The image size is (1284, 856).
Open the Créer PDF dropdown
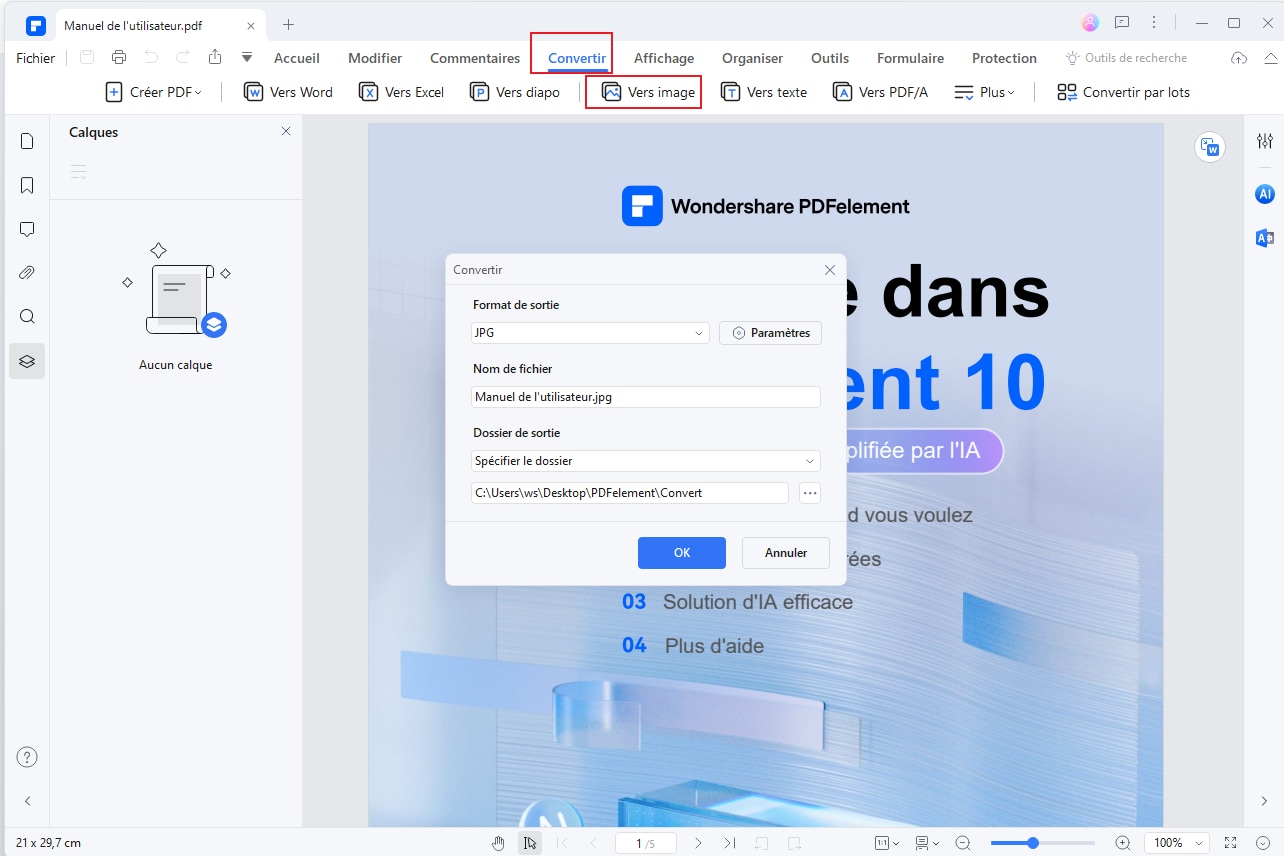(154, 92)
